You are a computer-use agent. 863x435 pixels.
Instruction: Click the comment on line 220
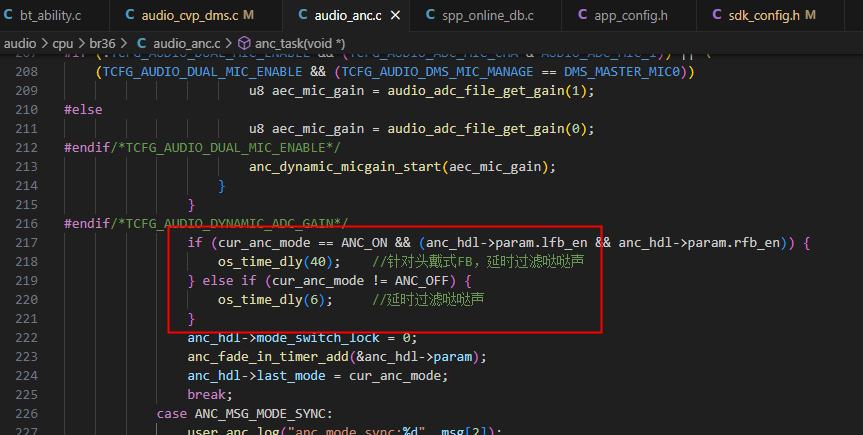pyautogui.click(x=428, y=300)
